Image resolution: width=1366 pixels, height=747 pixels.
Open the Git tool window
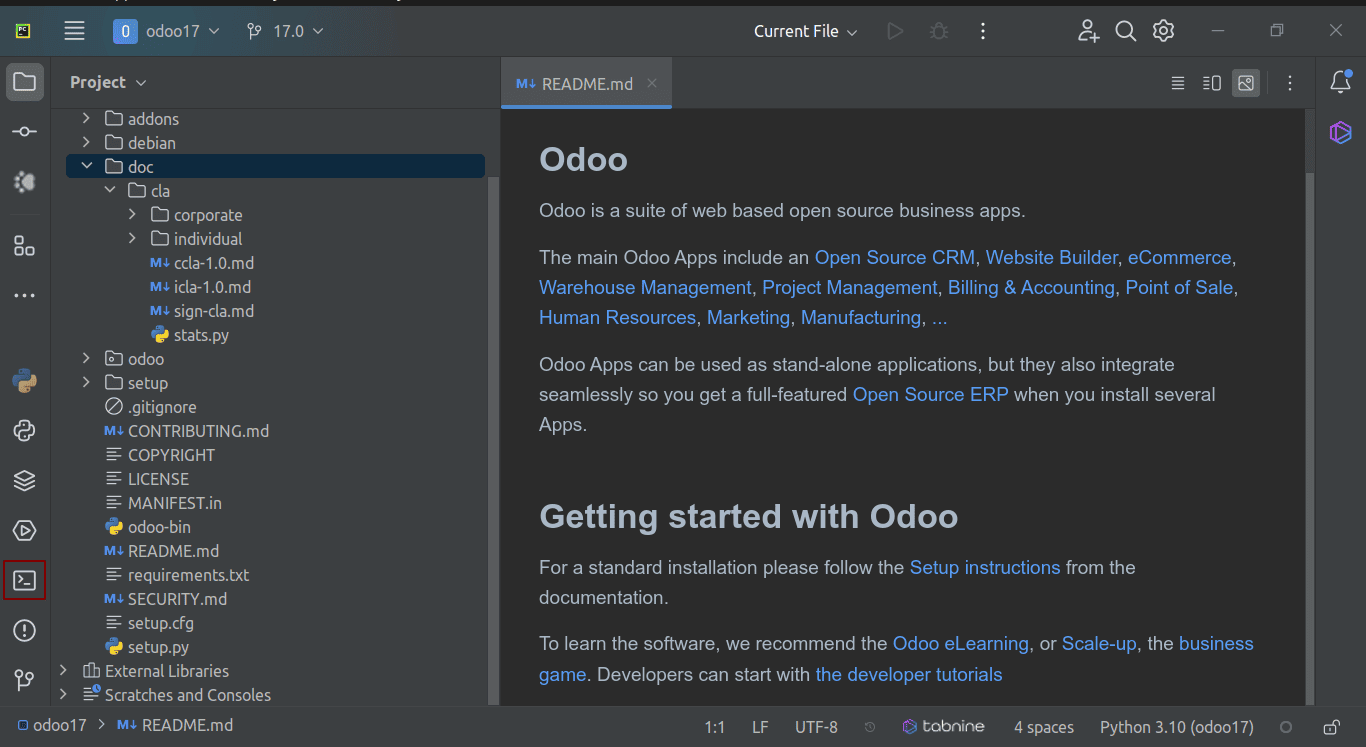pyautogui.click(x=25, y=680)
